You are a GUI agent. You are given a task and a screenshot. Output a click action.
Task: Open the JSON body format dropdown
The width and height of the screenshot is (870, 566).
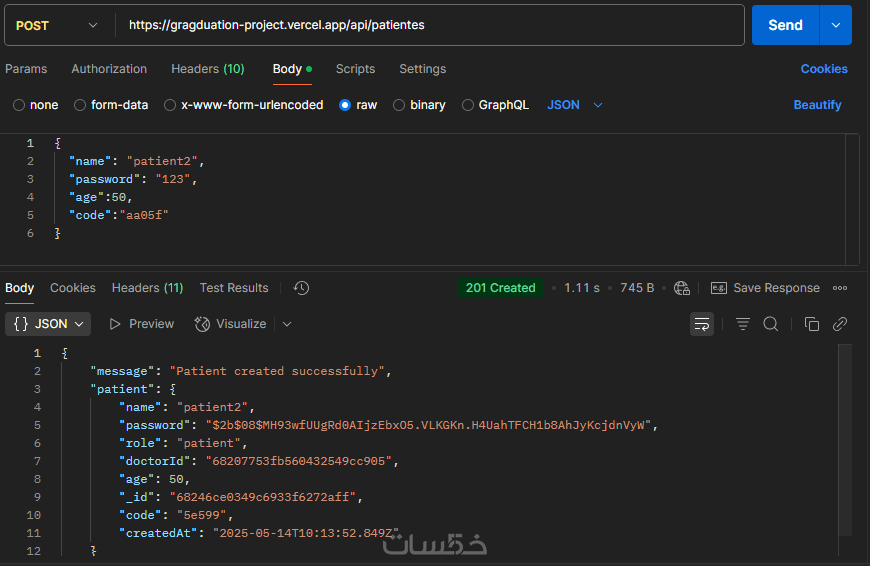[575, 105]
